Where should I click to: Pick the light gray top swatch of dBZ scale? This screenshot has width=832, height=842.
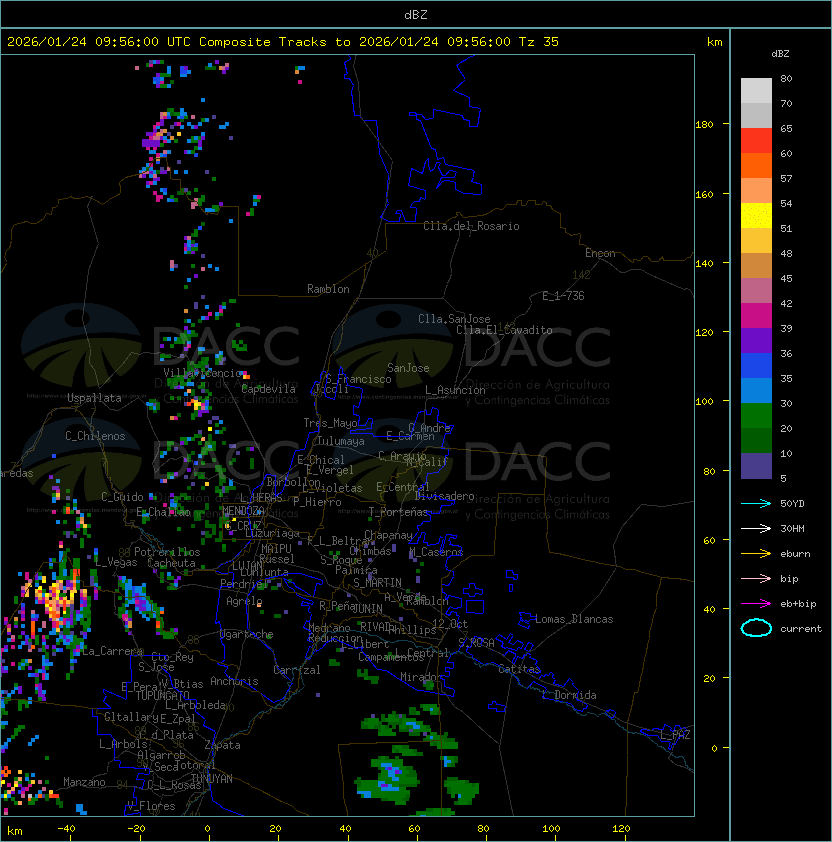tap(756, 90)
